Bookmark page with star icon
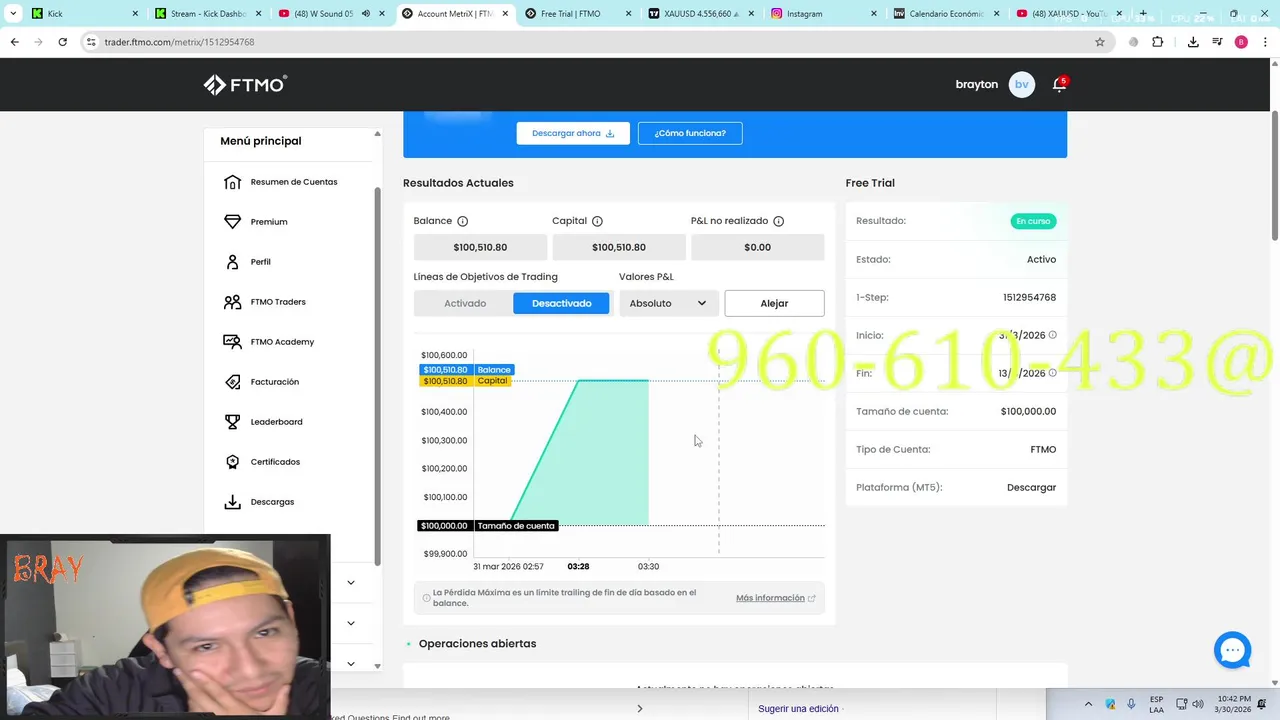 pos(1100,42)
